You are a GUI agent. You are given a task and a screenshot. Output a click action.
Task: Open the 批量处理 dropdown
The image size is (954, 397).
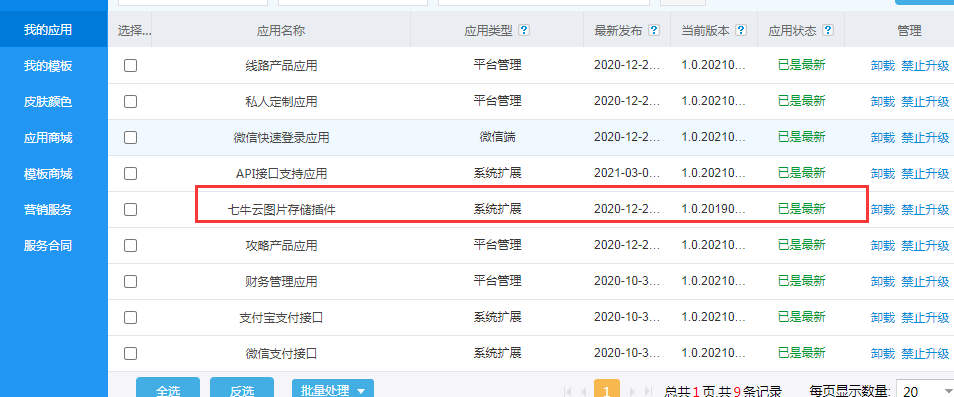[x=333, y=389]
